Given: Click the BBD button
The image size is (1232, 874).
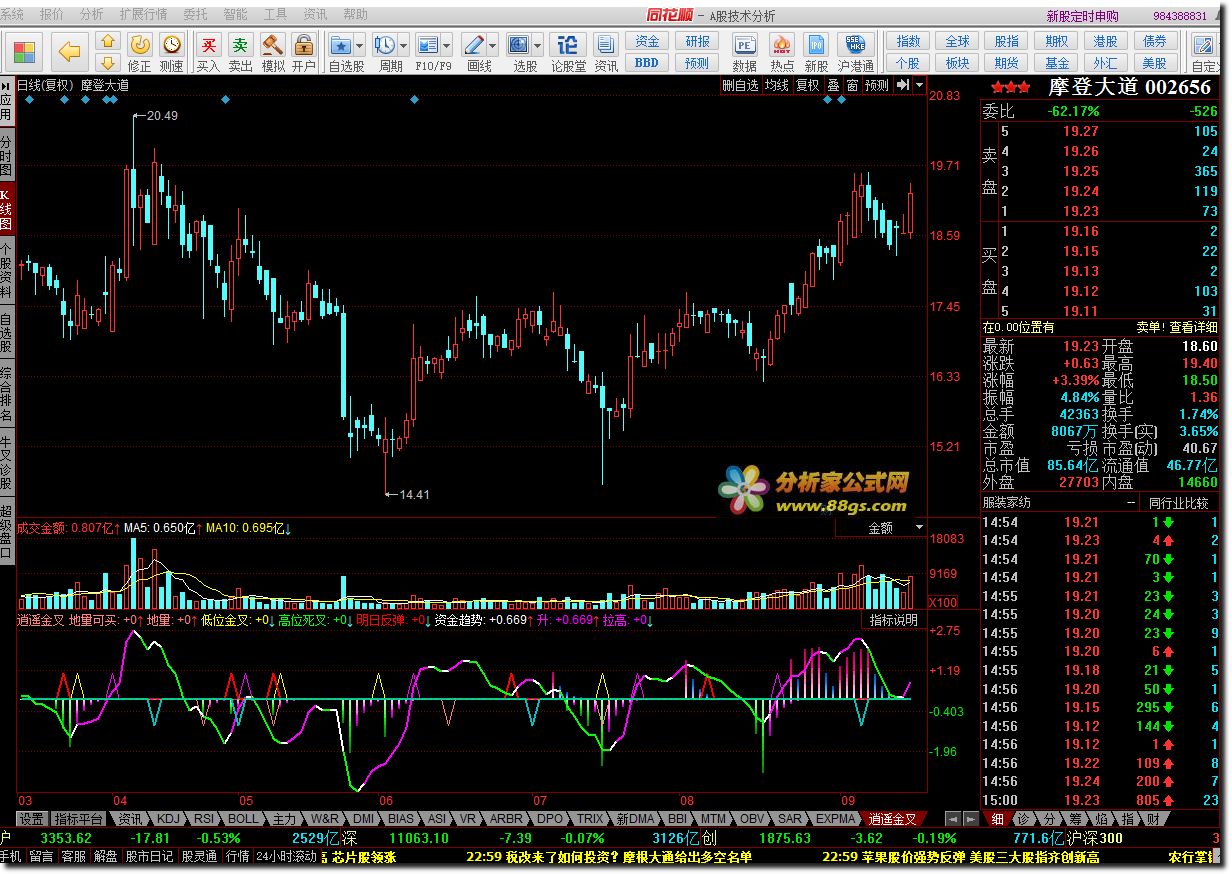Looking at the screenshot, I should pyautogui.click(x=647, y=62).
